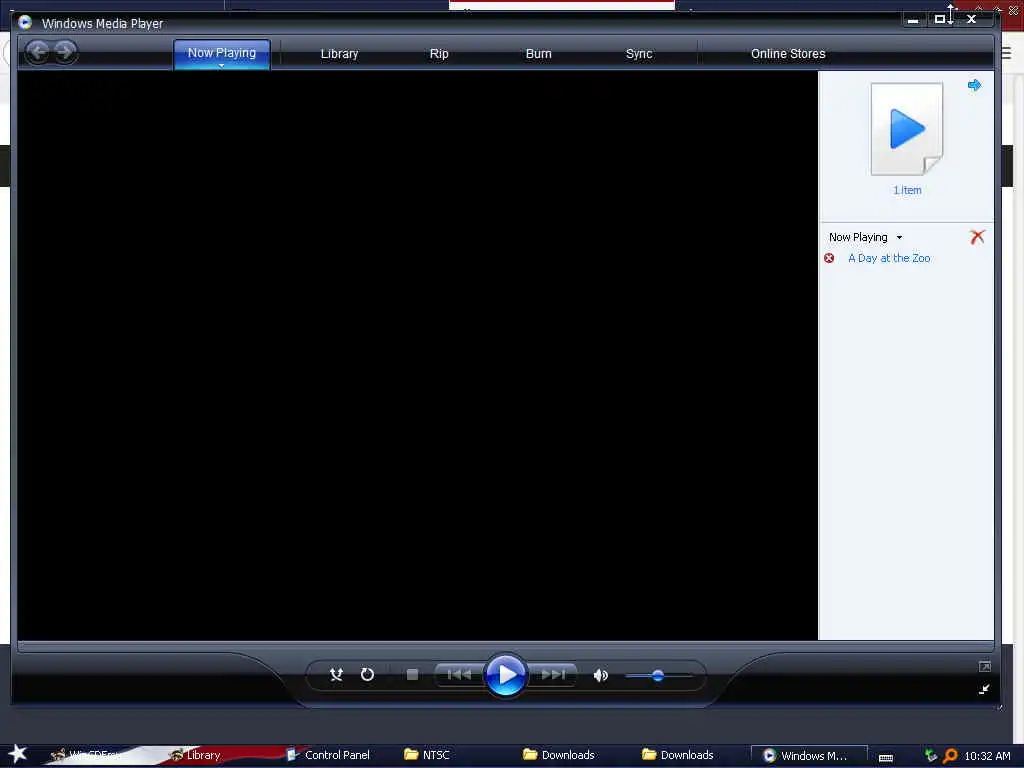Viewport: 1024px width, 768px height.
Task: Open the Library tab
Action: tap(339, 54)
